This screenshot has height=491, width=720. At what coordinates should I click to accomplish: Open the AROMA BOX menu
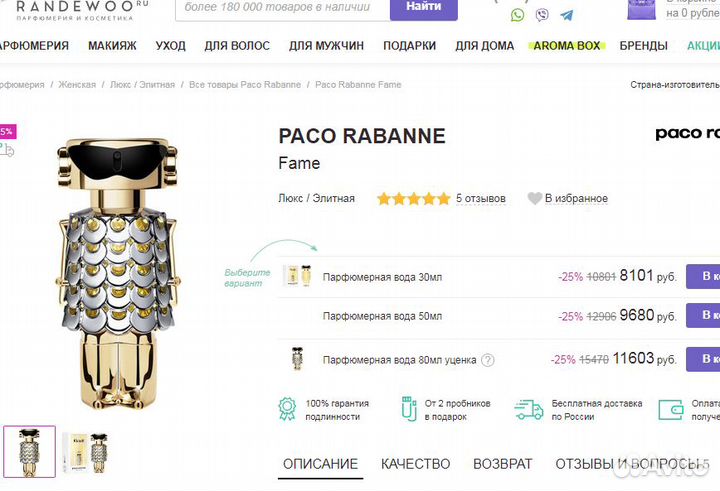[567, 46]
